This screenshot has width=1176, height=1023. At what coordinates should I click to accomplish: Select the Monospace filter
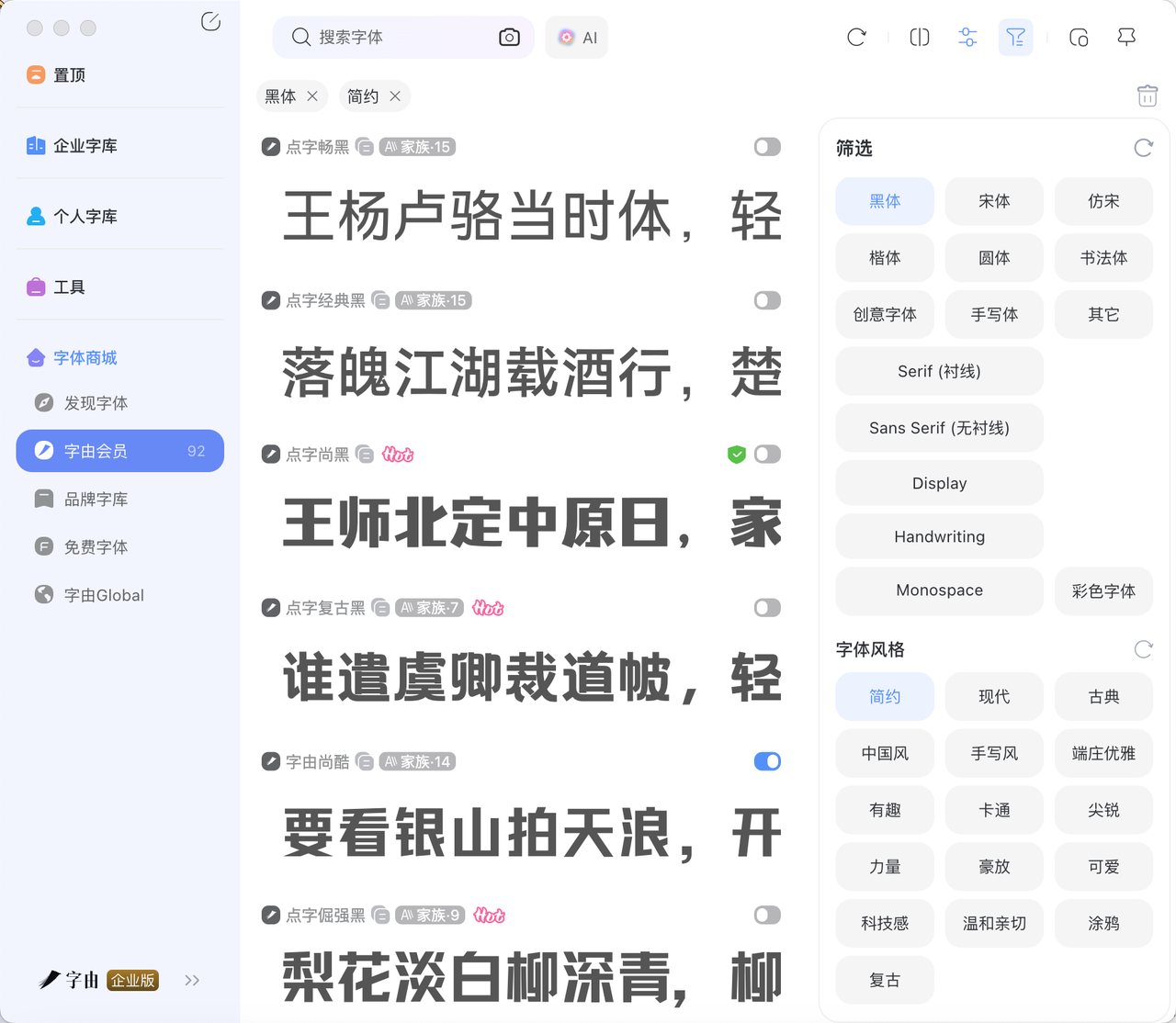[940, 590]
